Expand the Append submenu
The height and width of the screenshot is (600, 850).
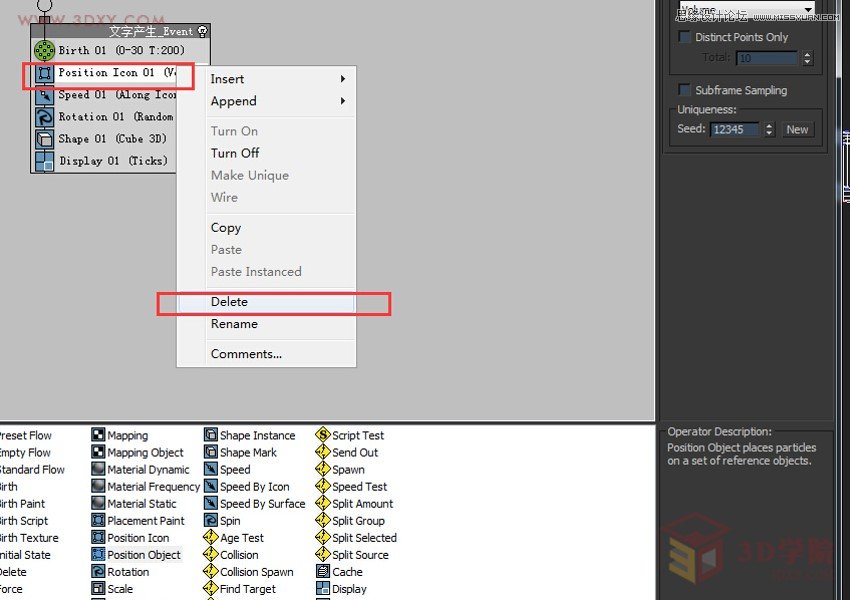click(278, 101)
